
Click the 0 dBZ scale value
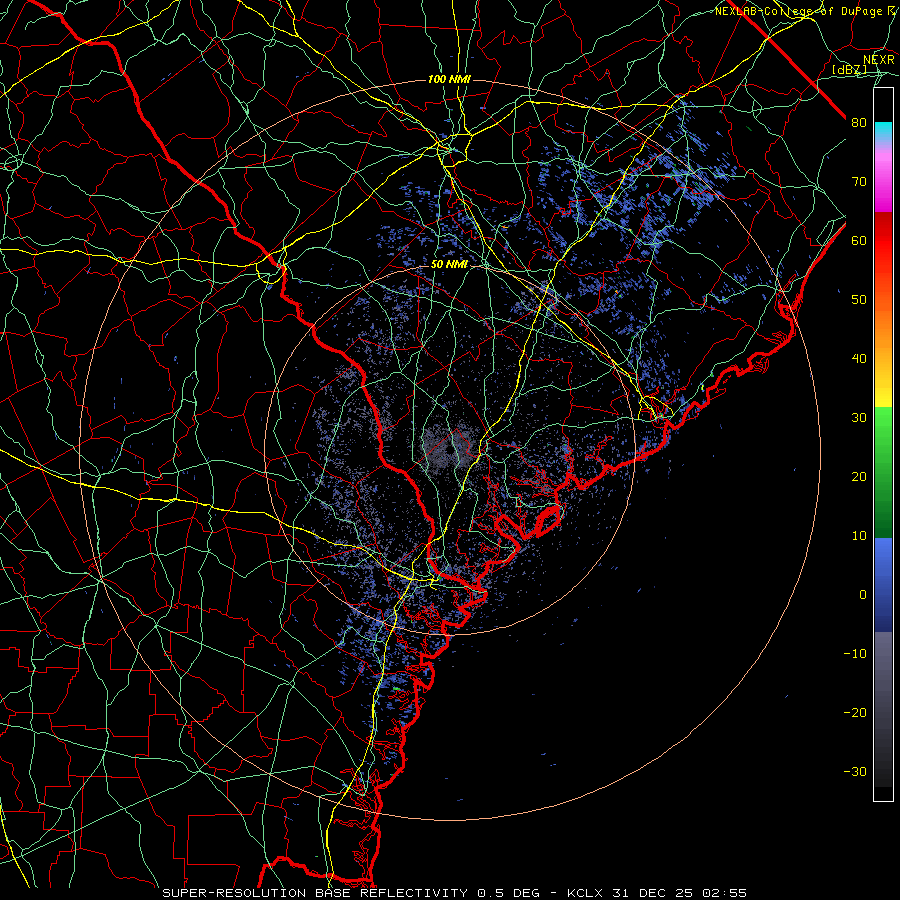863,595
